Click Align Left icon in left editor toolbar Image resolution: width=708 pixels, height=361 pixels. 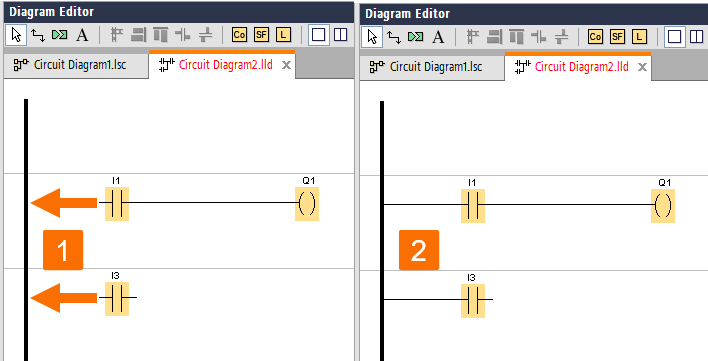[x=117, y=35]
